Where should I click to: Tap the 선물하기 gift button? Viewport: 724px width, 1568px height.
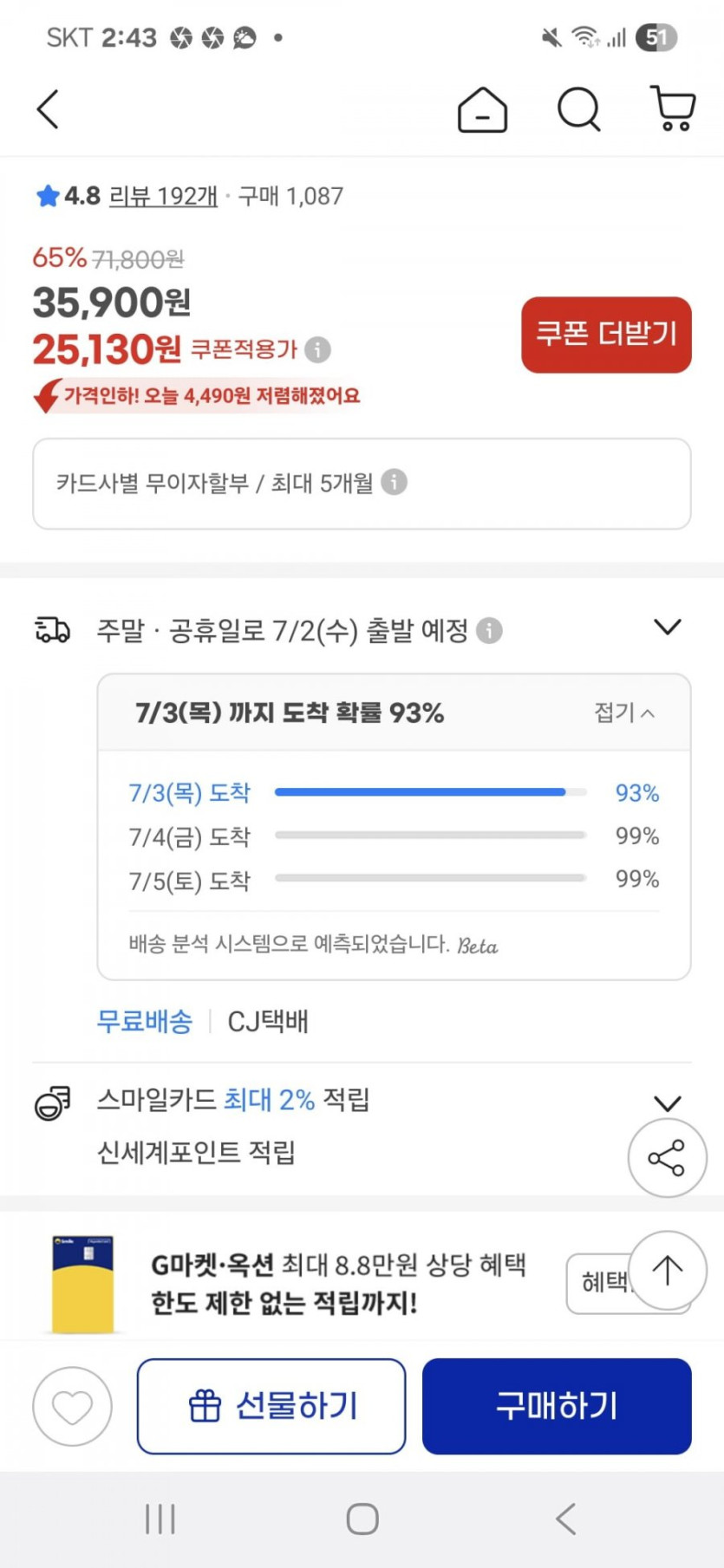click(271, 1406)
